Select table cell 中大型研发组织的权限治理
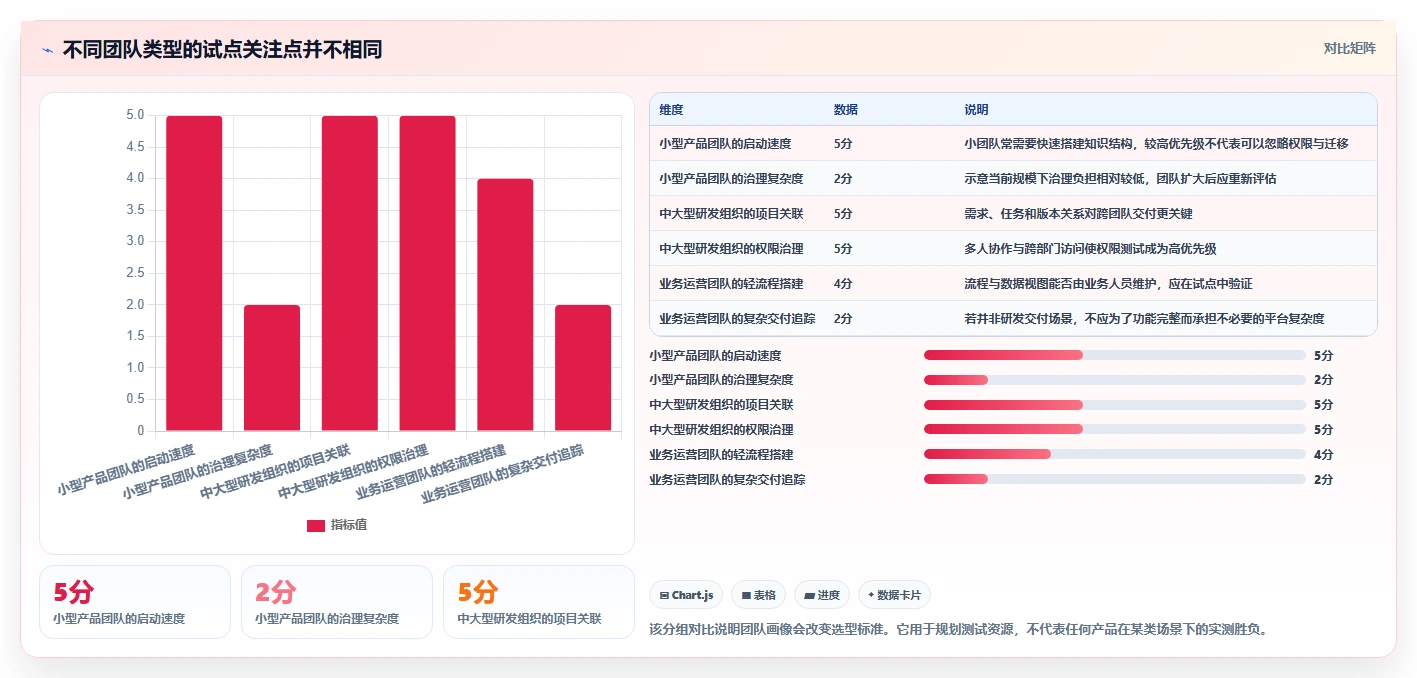Image resolution: width=1417 pixels, height=678 pixels. (731, 249)
